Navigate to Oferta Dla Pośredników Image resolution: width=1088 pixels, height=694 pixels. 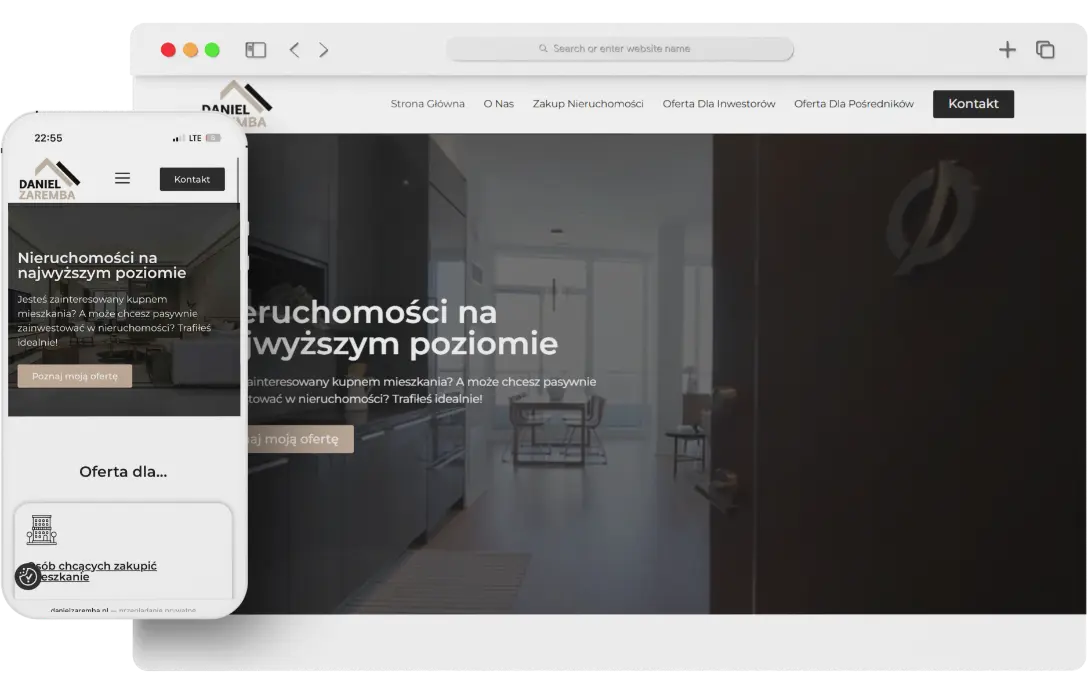[853, 104]
